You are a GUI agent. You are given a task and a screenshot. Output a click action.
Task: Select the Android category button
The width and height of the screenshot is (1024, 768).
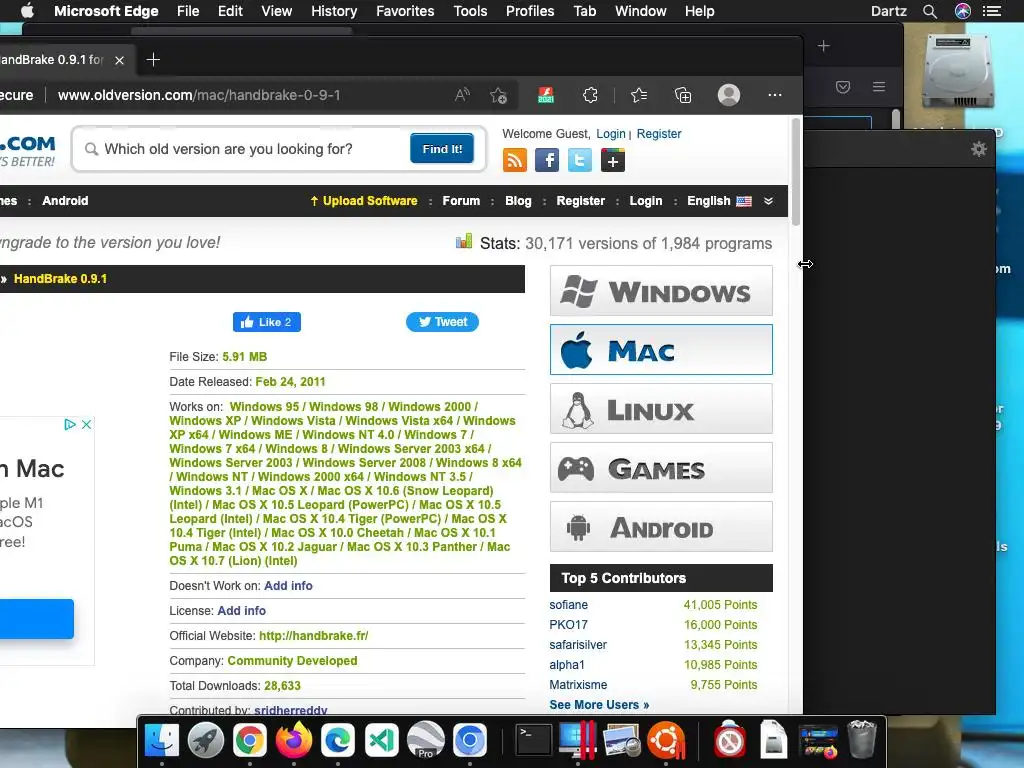(x=661, y=526)
